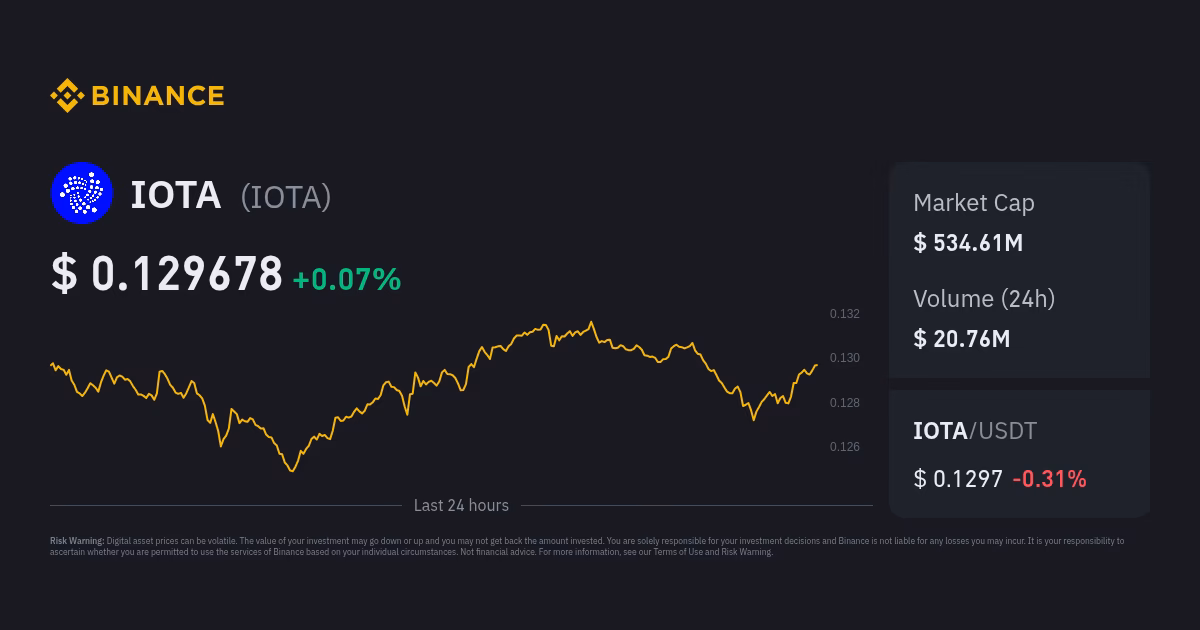This screenshot has height=630, width=1200.
Task: Click the $ 20.76M volume value
Action: pyautogui.click(x=962, y=338)
